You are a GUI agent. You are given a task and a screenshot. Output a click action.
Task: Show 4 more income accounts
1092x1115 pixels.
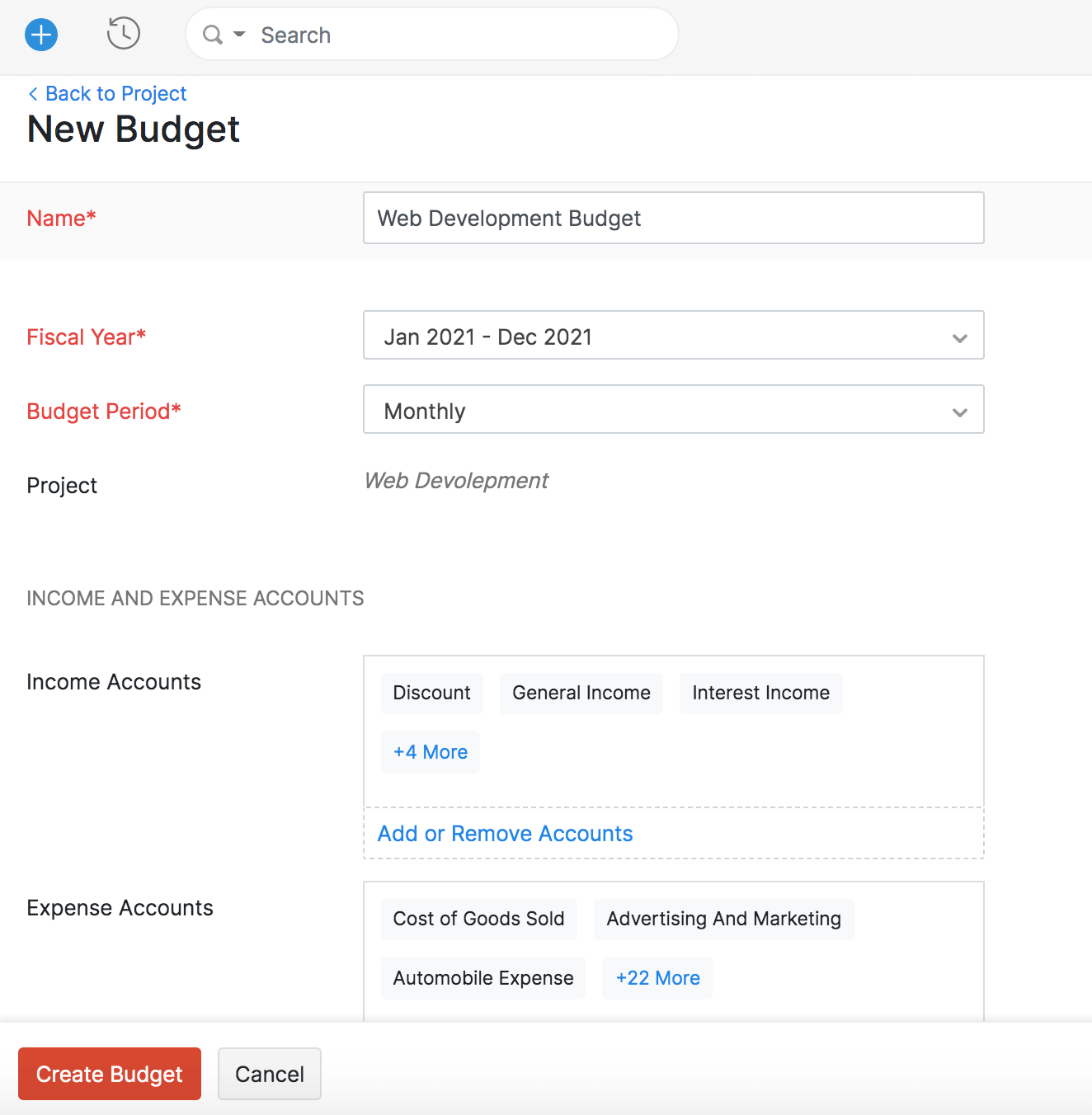pyautogui.click(x=430, y=751)
